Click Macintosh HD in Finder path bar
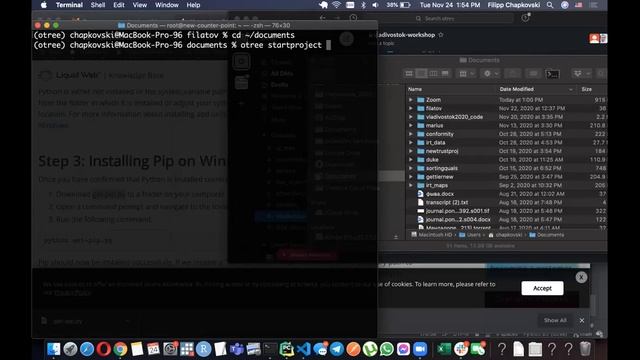The image size is (640, 360). 432,235
